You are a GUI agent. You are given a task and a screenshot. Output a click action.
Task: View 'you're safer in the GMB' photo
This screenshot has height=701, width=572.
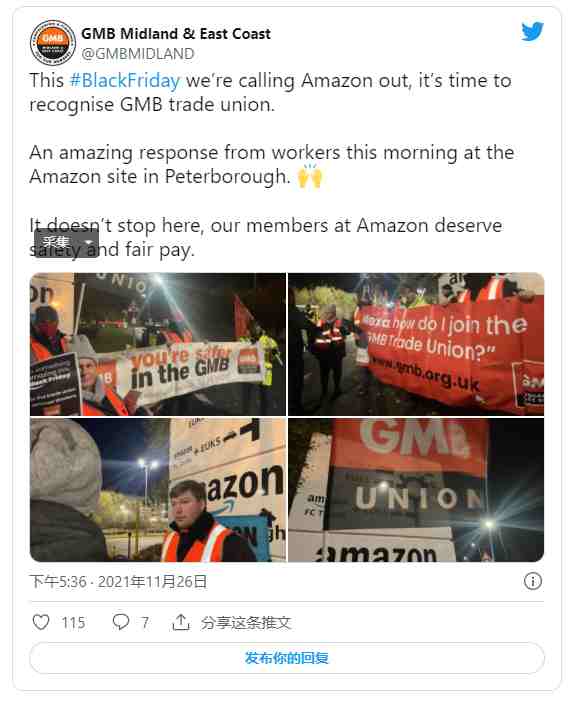[158, 344]
